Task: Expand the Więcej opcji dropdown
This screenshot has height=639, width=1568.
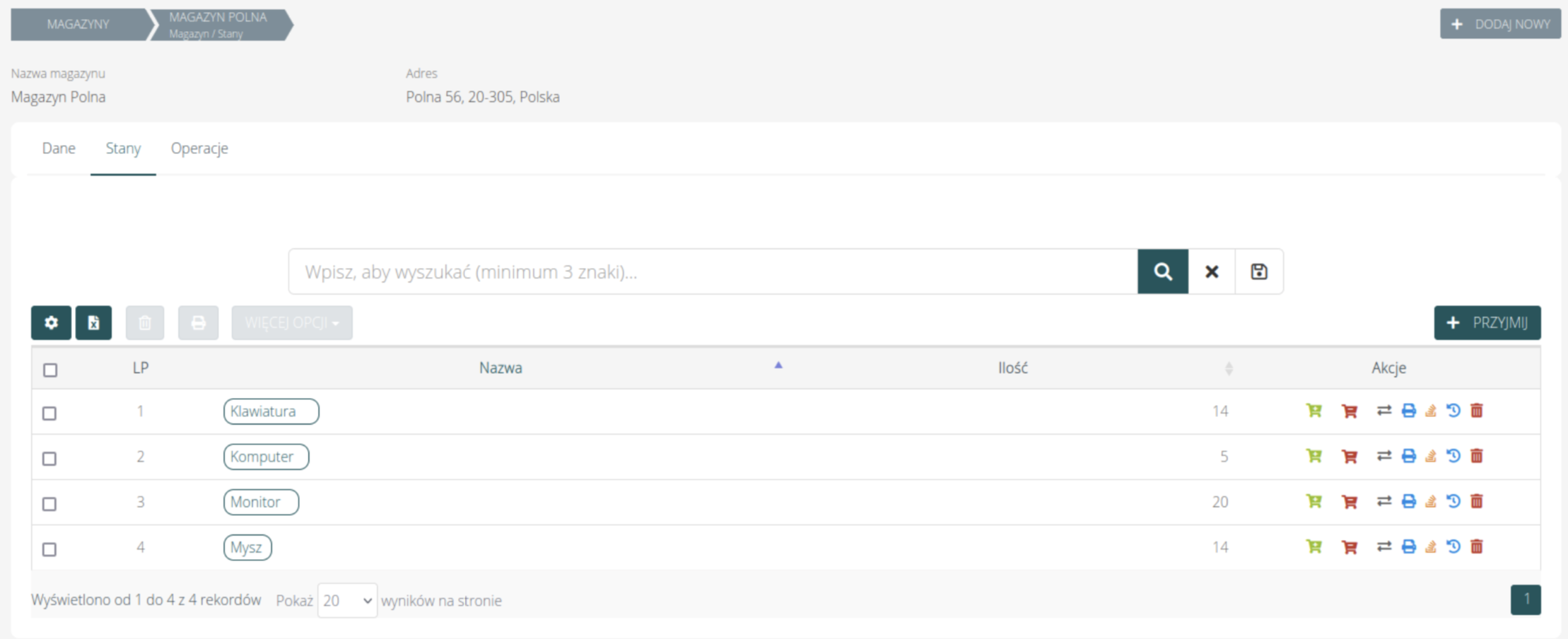Action: (291, 323)
